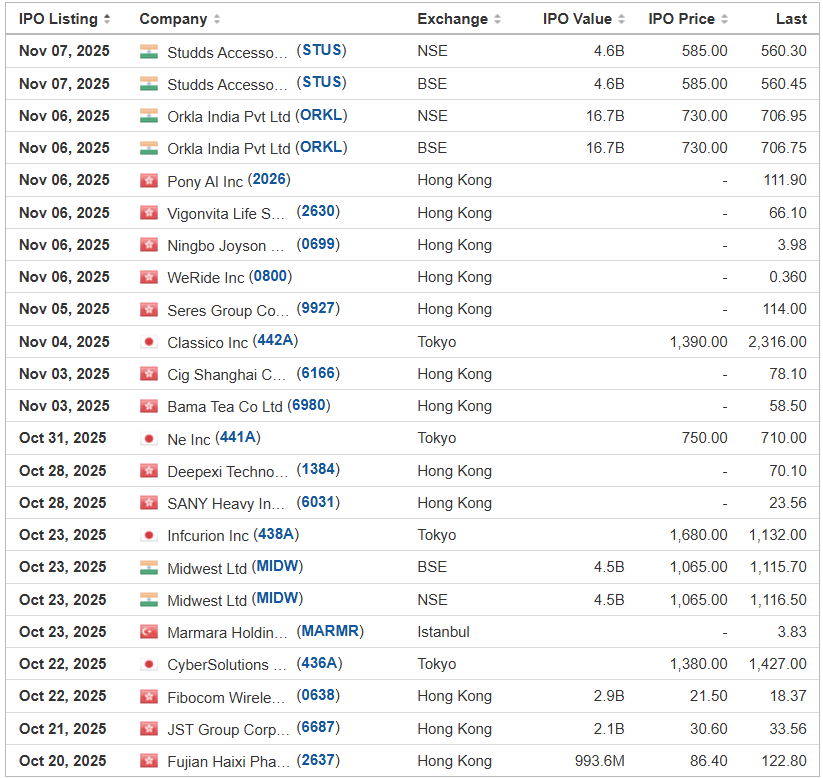
Task: Select the 993.6M IPO value cell
Action: 599,761
